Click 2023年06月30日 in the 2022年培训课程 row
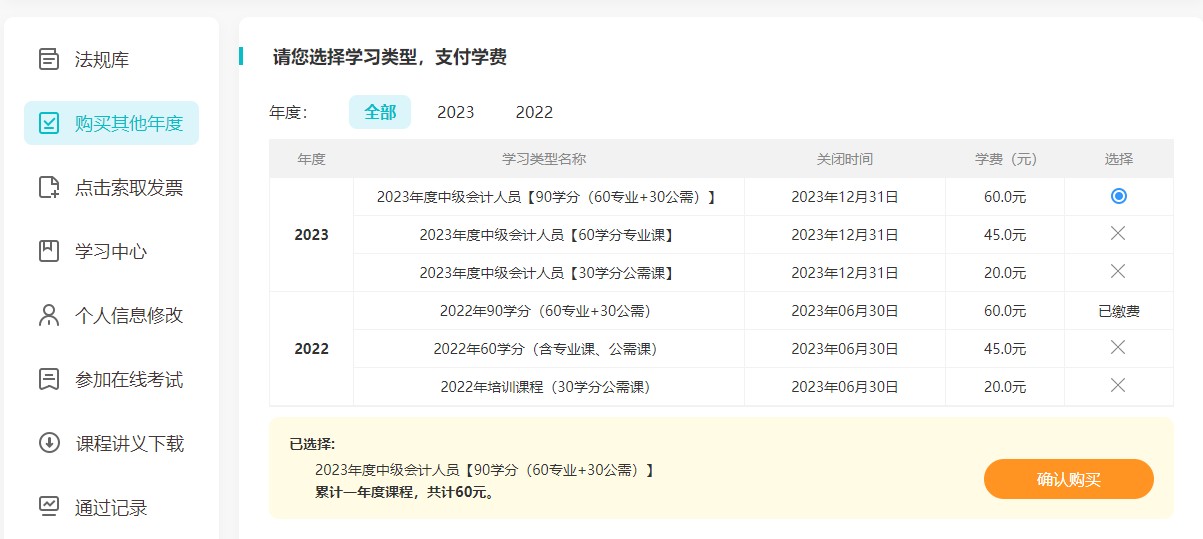The height and width of the screenshot is (539, 1203). click(845, 387)
